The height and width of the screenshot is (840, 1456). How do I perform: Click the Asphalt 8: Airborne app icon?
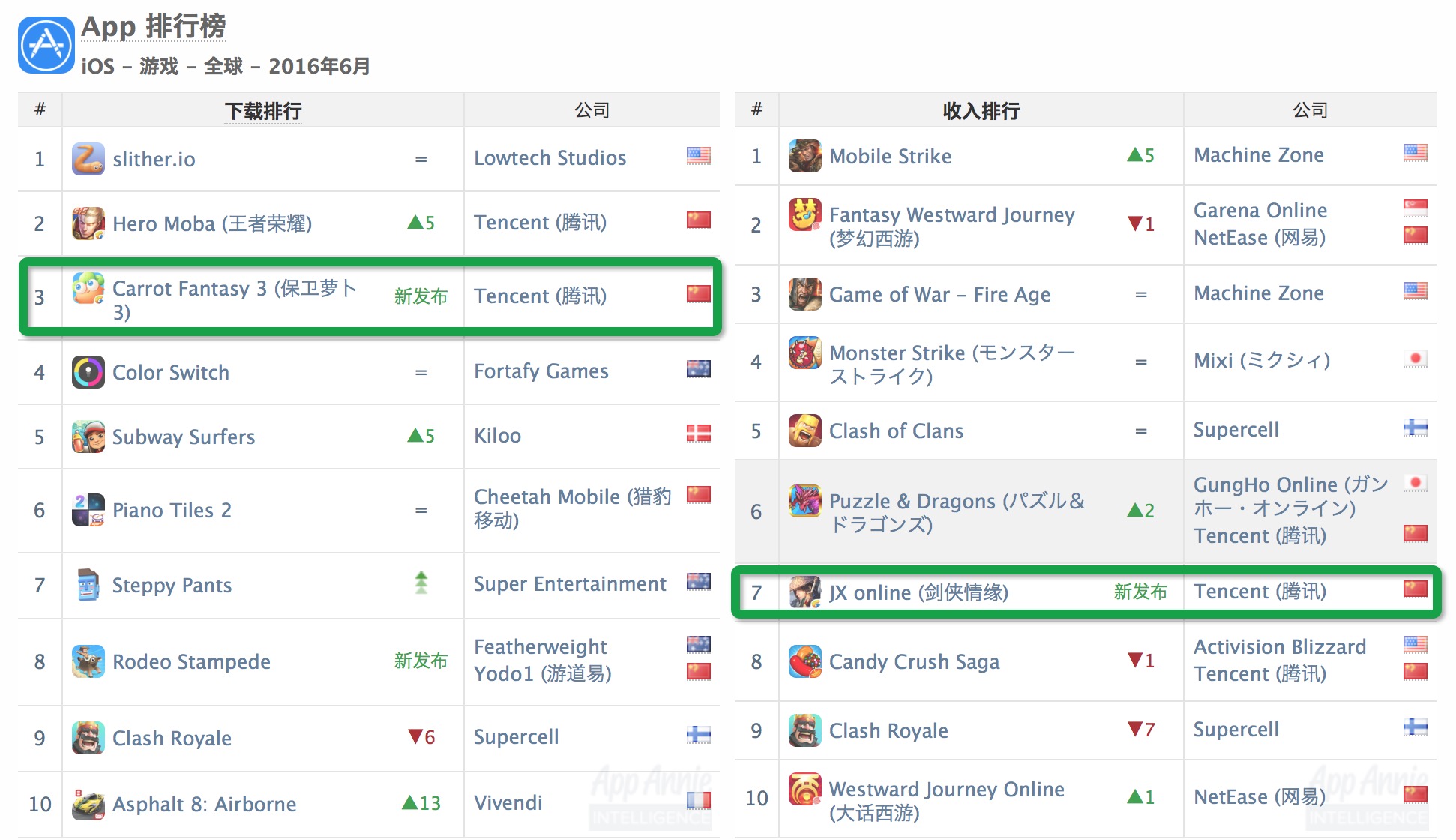[88, 804]
